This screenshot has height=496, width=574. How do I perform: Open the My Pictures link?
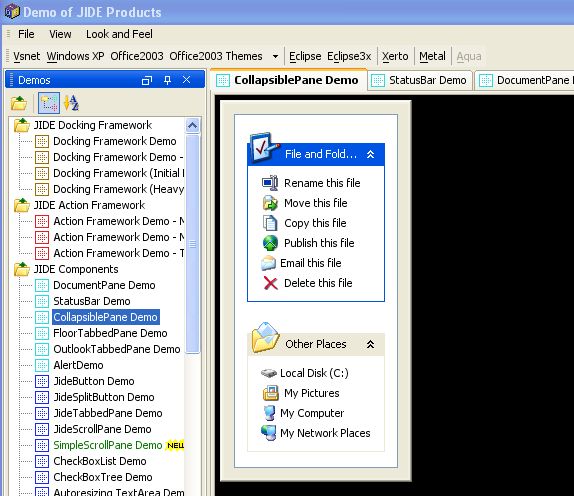pyautogui.click(x=312, y=393)
